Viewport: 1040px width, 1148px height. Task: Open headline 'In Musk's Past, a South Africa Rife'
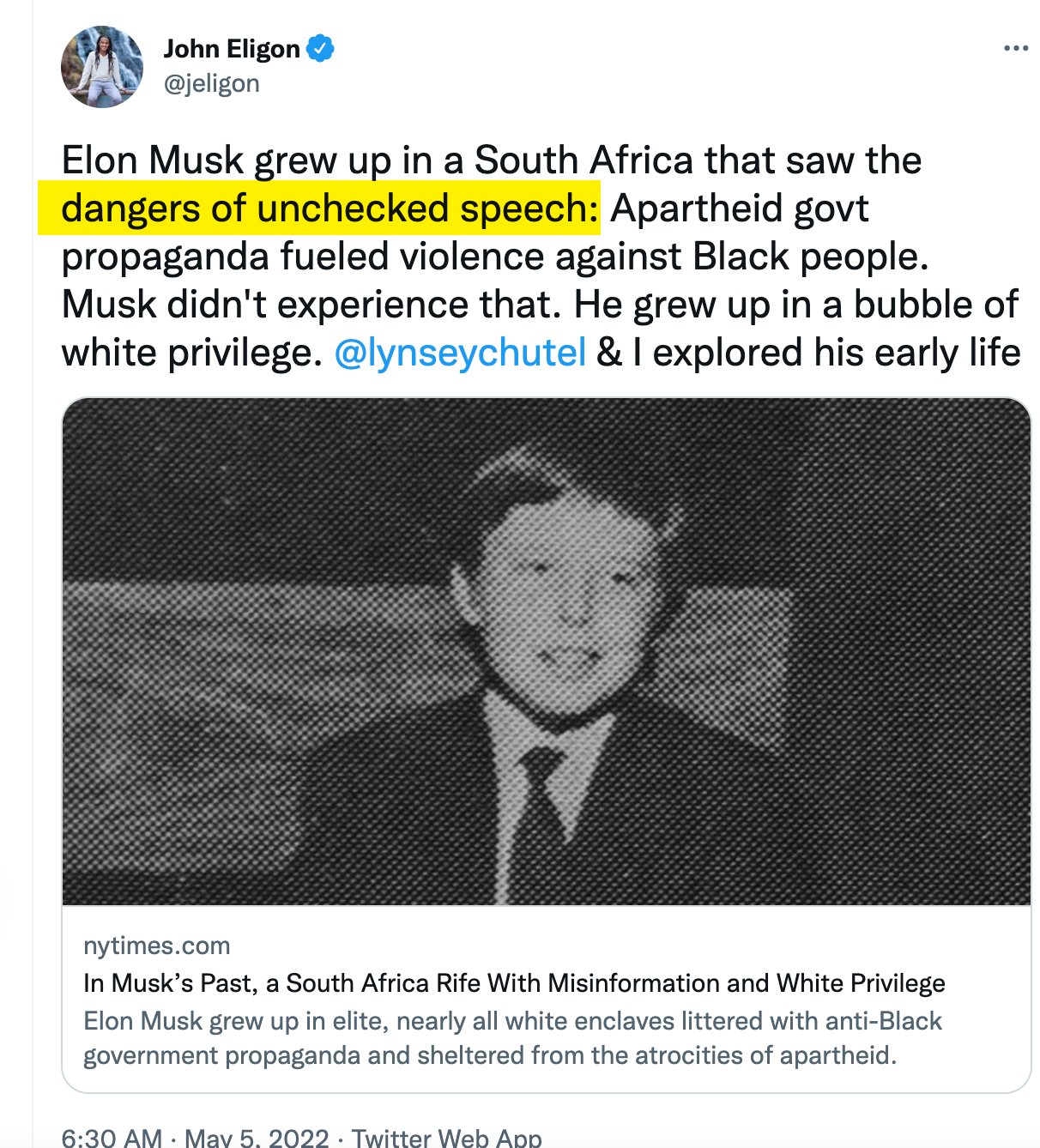514,983
